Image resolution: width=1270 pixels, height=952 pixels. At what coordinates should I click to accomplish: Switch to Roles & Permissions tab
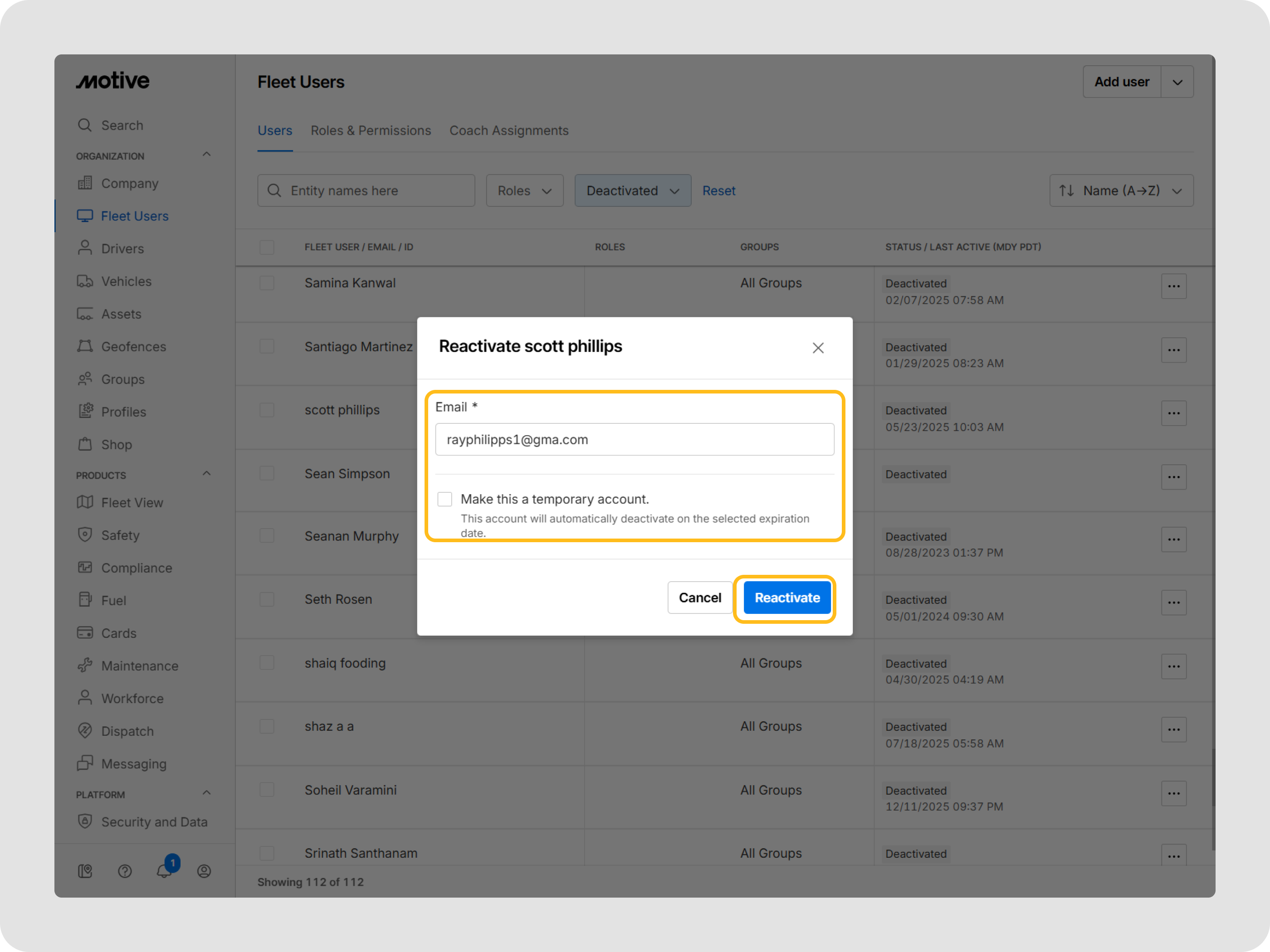[370, 131]
